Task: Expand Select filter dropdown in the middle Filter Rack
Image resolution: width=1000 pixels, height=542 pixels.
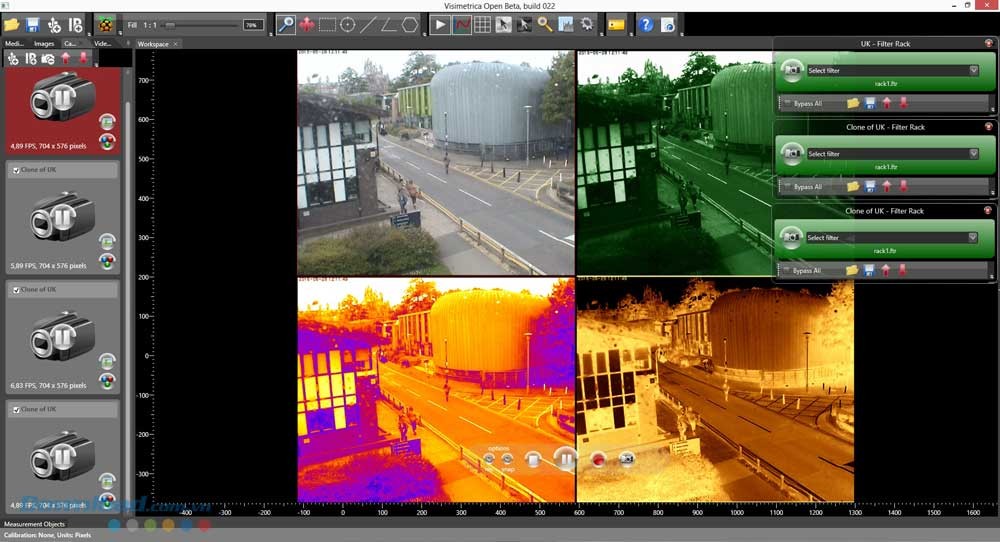Action: click(x=973, y=154)
